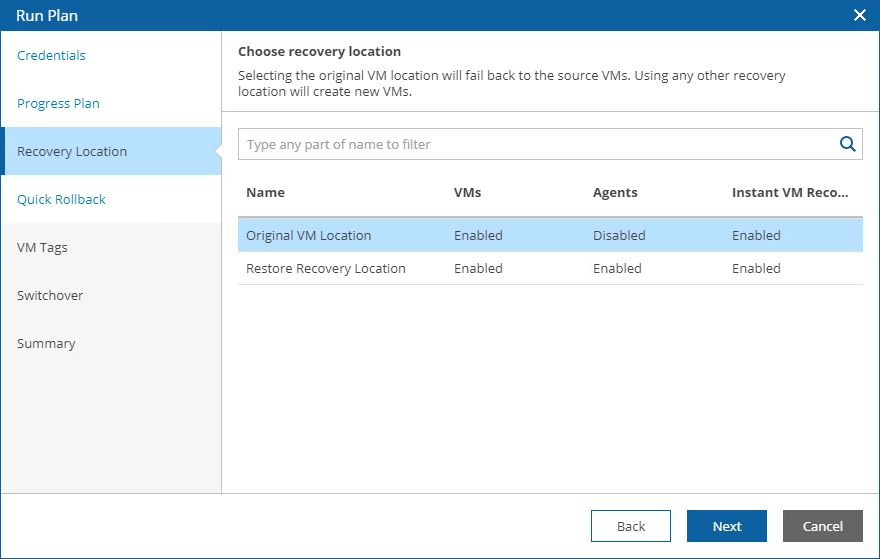Sort by the VMs column header
This screenshot has height=559, width=880.
(x=467, y=193)
